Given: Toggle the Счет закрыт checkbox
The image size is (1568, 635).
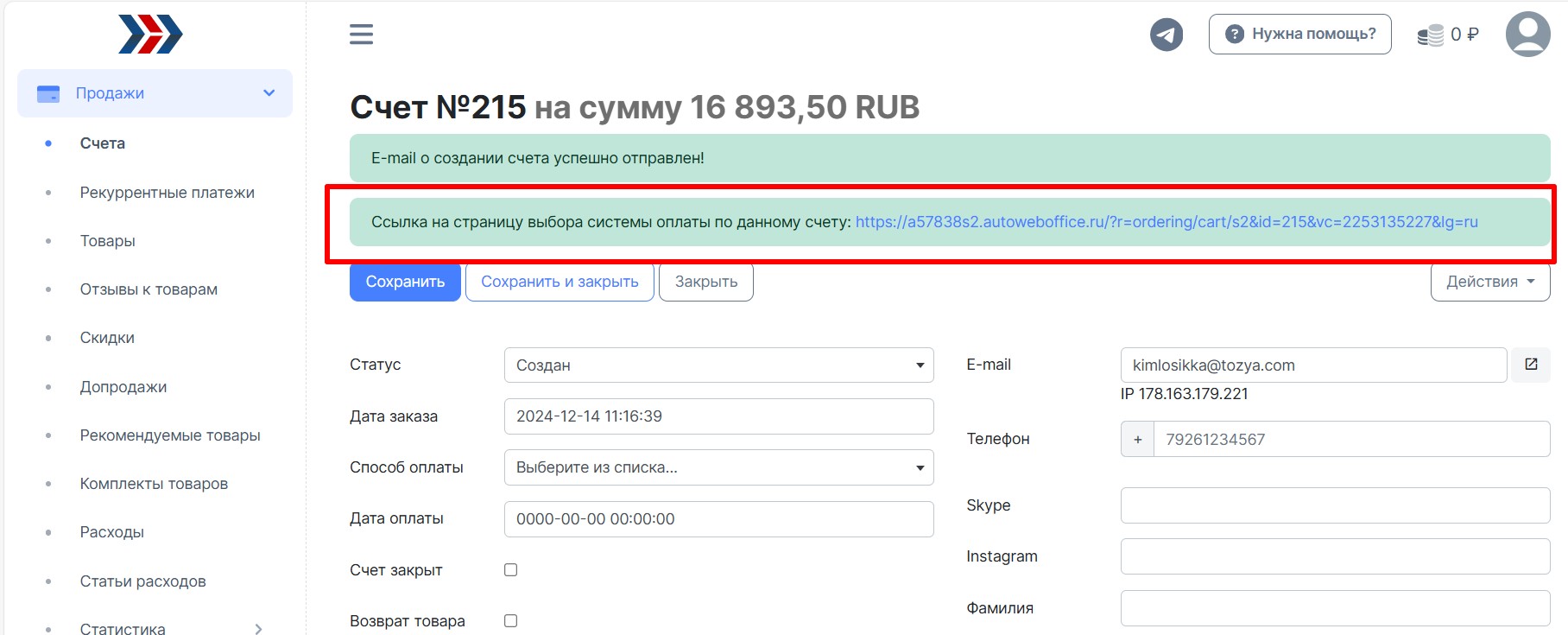Looking at the screenshot, I should [511, 570].
